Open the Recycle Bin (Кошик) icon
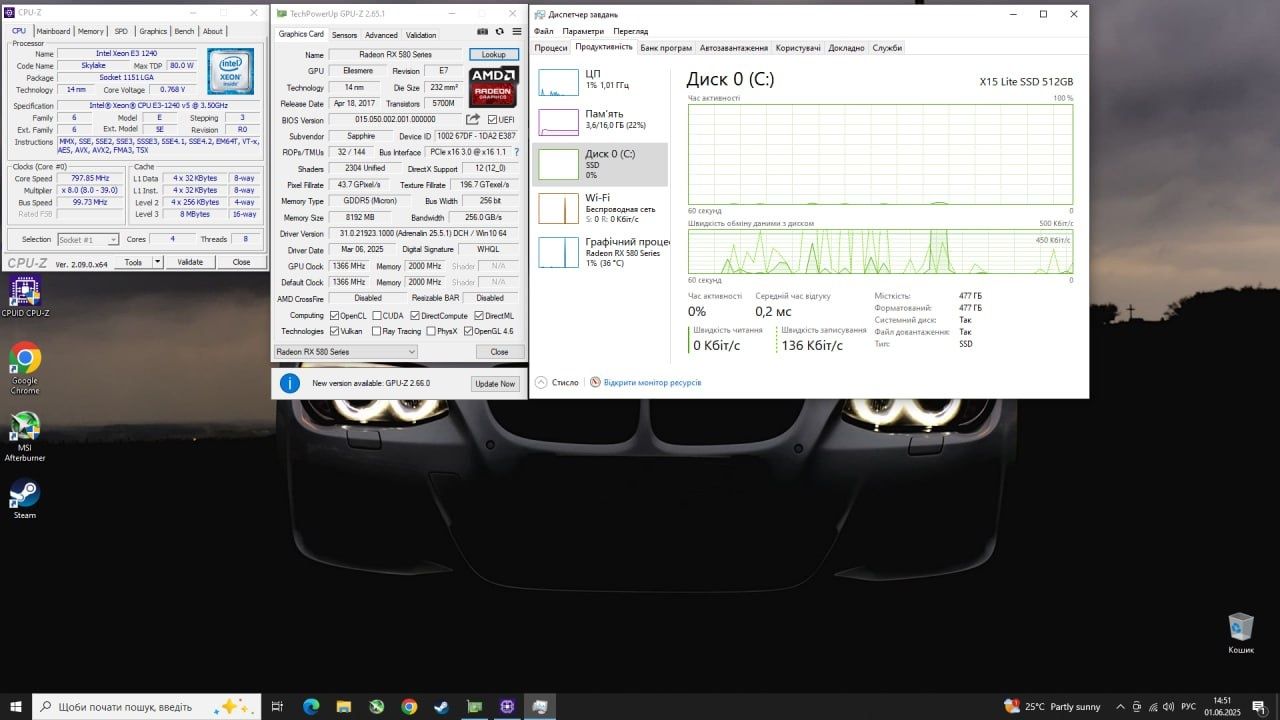The width and height of the screenshot is (1280, 720). click(1241, 633)
